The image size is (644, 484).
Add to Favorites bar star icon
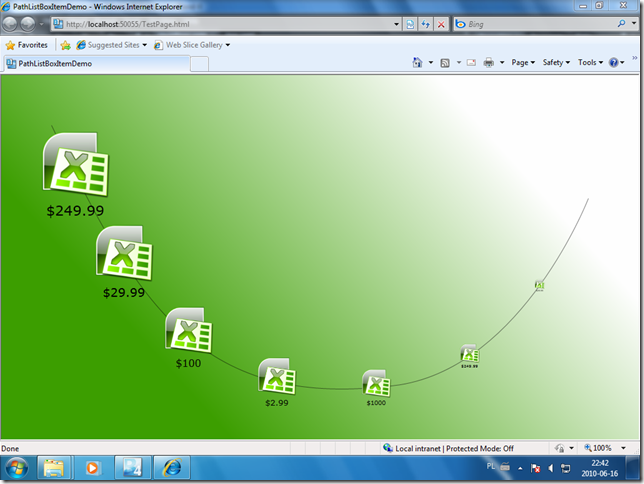(x=65, y=45)
